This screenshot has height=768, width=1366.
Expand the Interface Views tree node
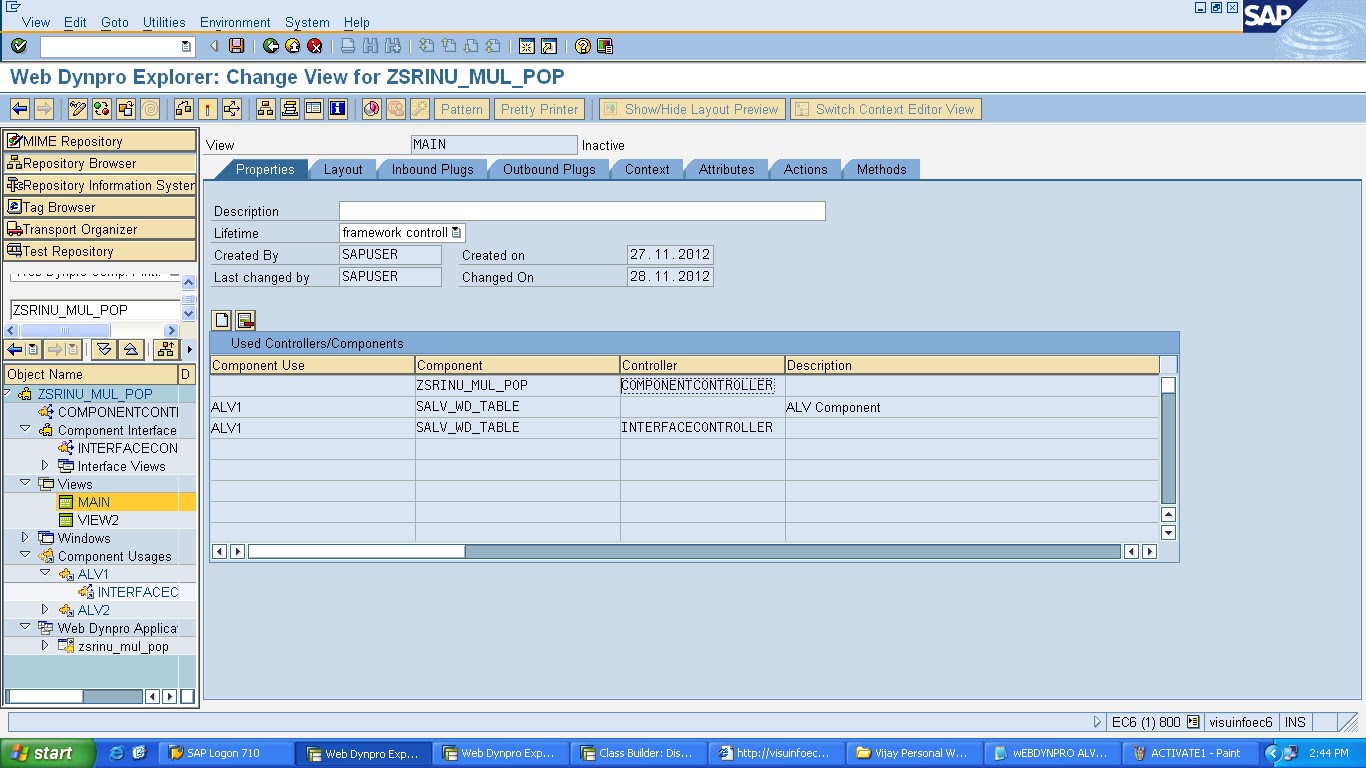(45, 466)
